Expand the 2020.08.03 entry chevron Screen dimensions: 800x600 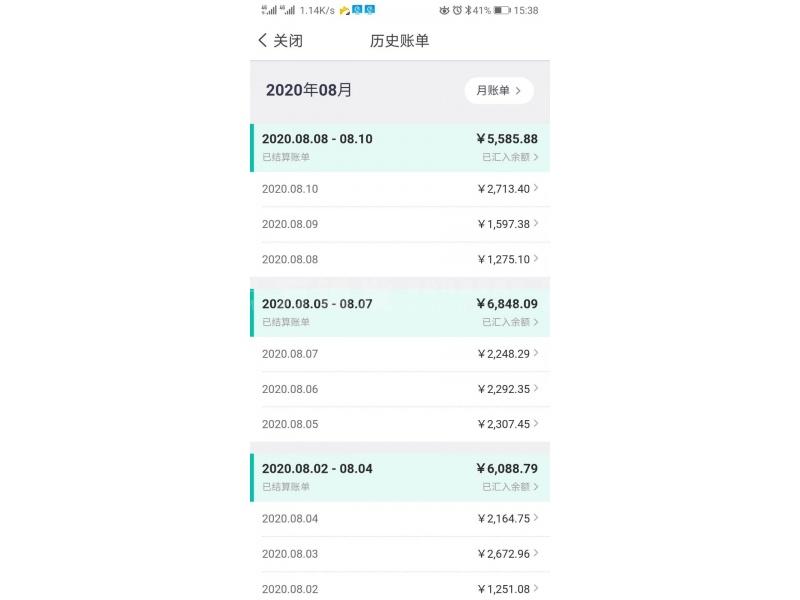tap(536, 553)
